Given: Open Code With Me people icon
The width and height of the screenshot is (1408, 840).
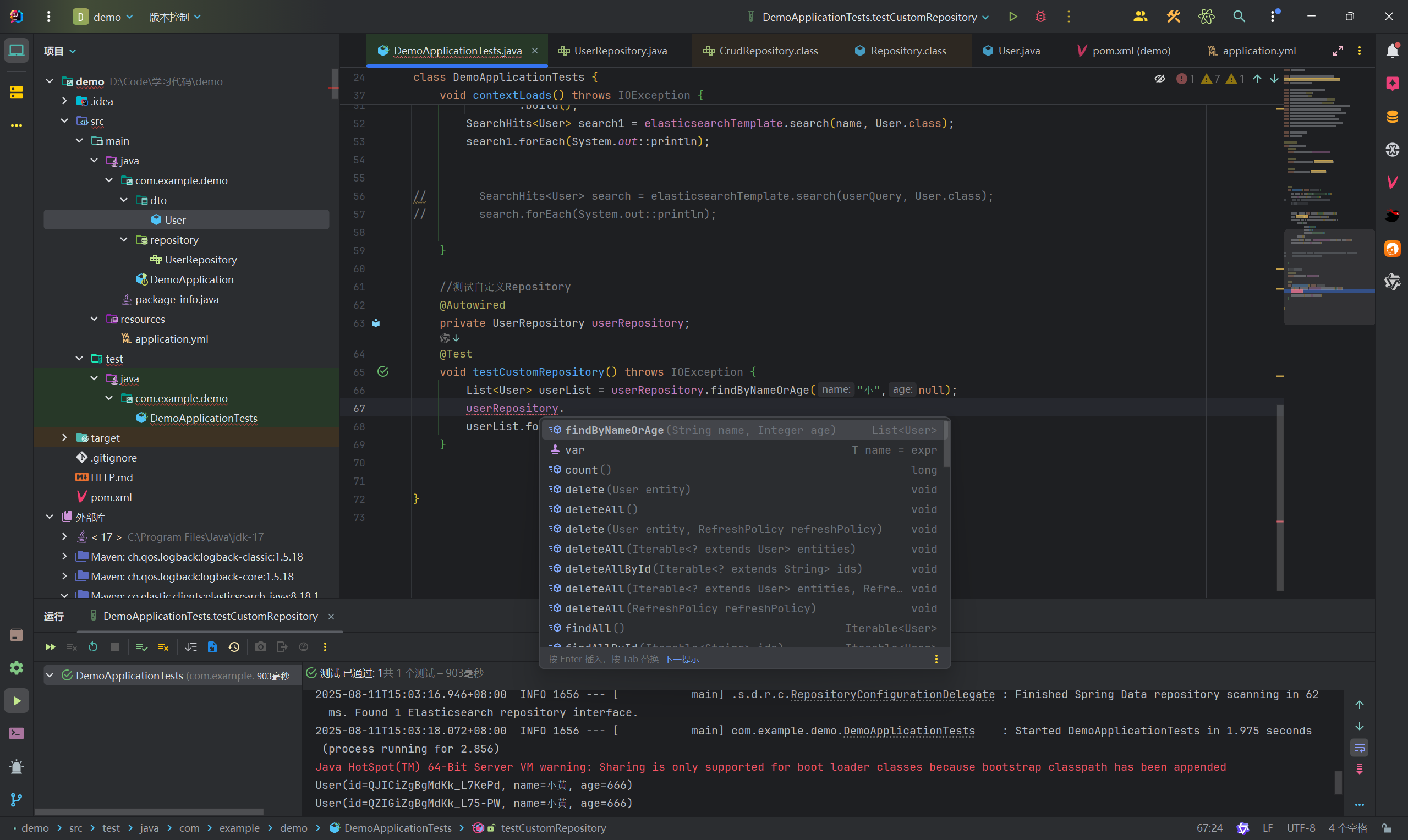Looking at the screenshot, I should (1140, 17).
